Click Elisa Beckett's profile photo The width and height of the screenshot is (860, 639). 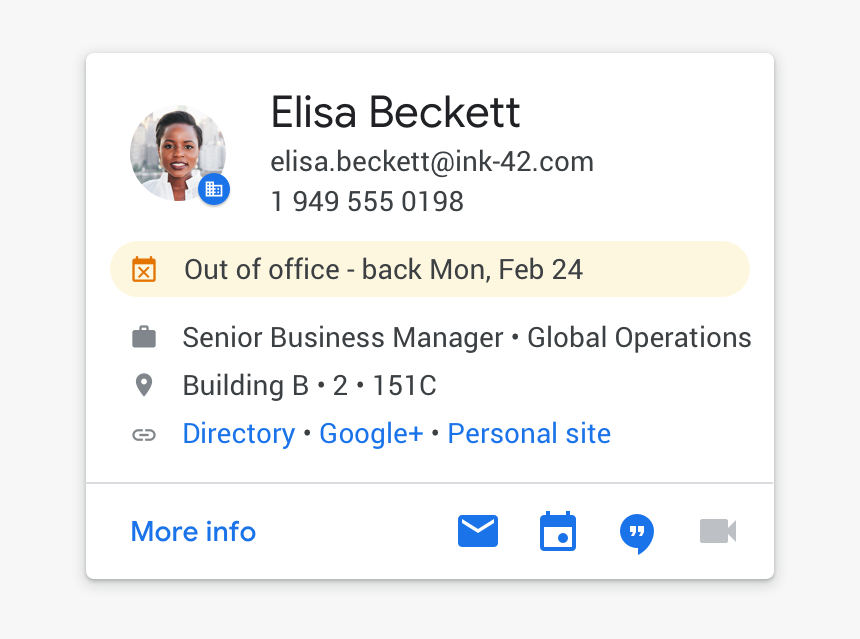pyautogui.click(x=175, y=152)
